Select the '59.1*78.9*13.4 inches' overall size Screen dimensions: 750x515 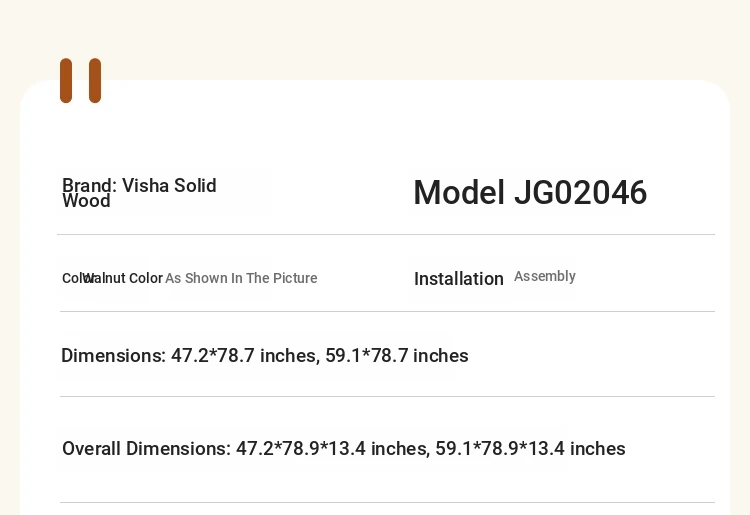click(530, 449)
